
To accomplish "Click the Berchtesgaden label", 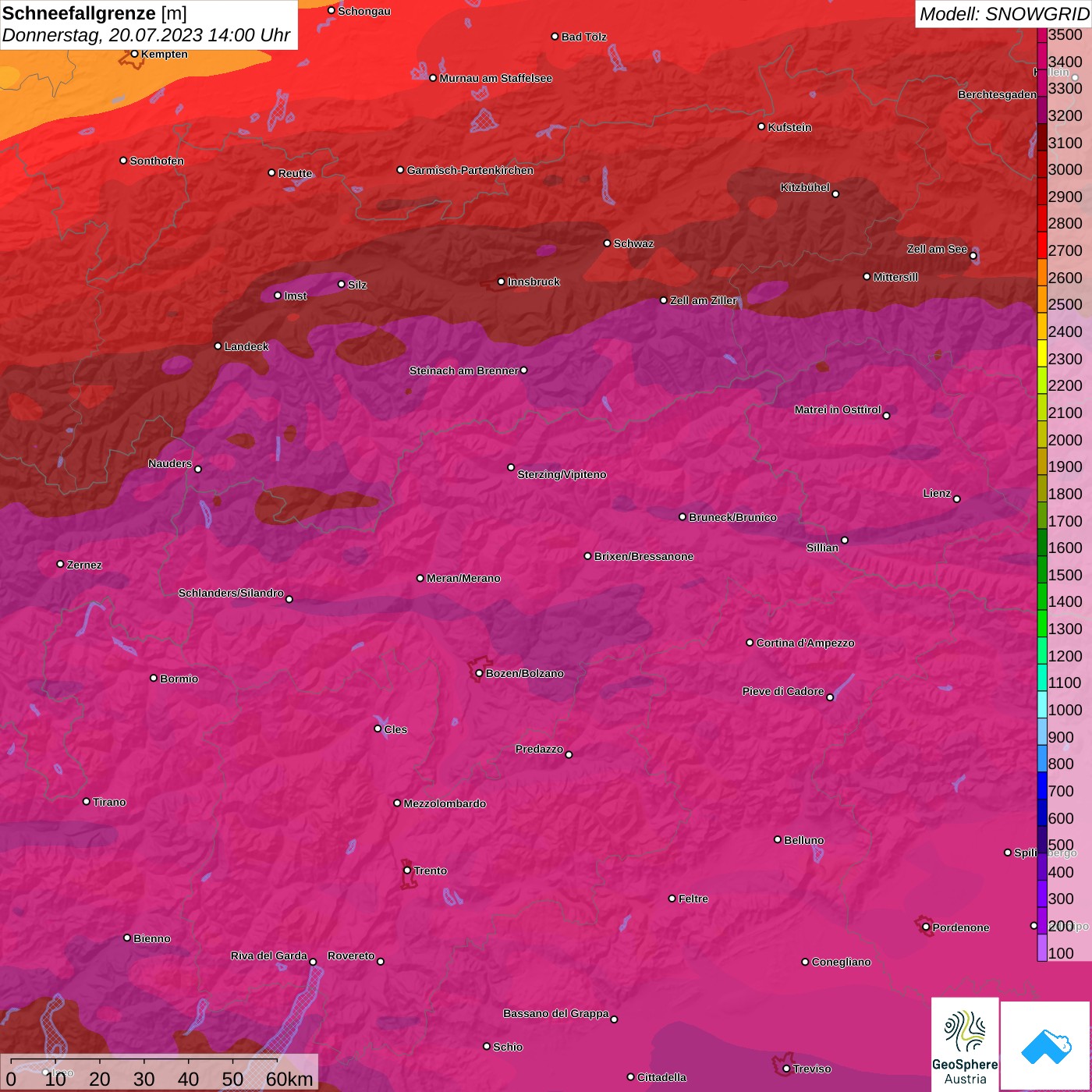I will point(997,94).
